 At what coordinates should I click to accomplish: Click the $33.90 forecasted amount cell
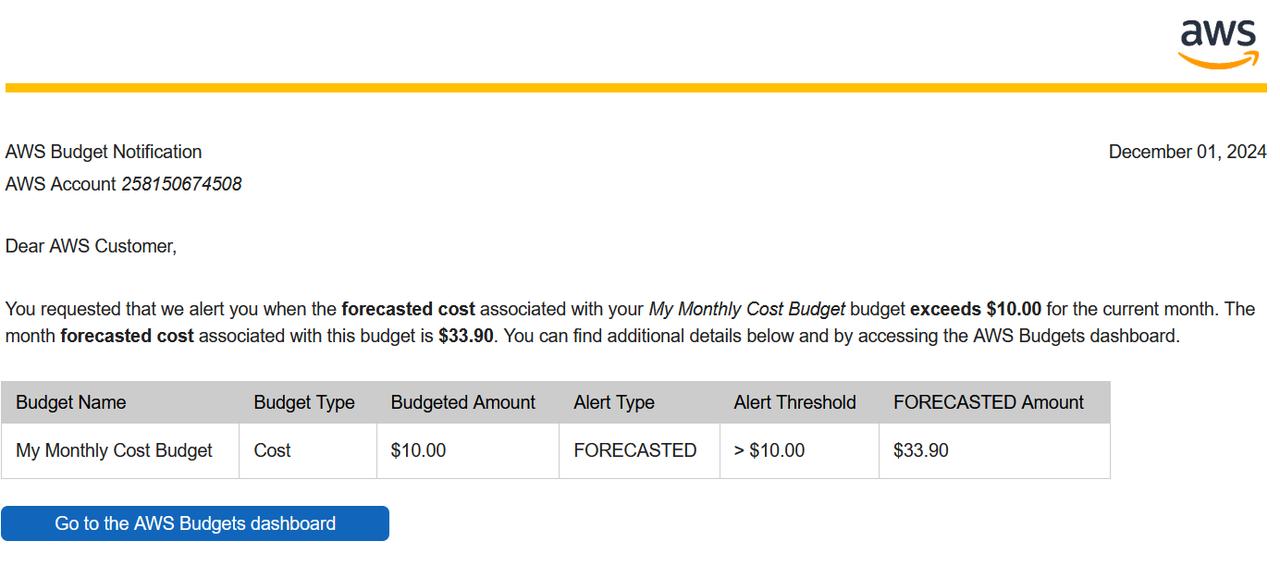[994, 451]
